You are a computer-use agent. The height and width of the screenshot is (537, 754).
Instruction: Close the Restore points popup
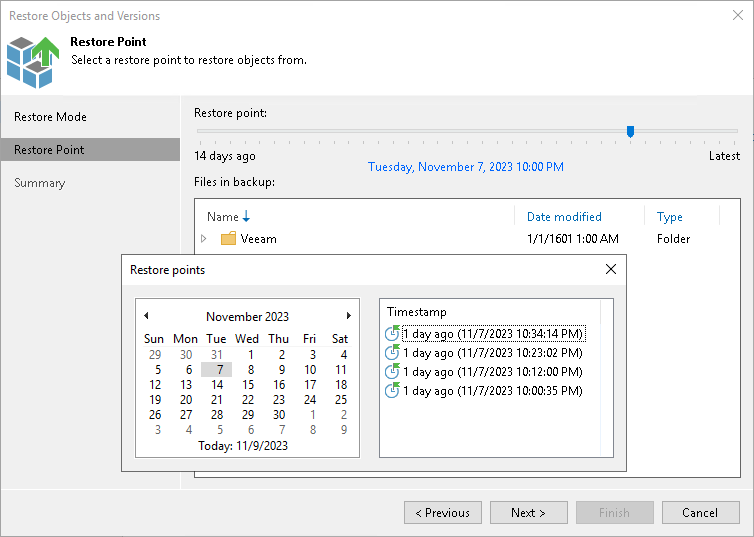[x=611, y=269]
